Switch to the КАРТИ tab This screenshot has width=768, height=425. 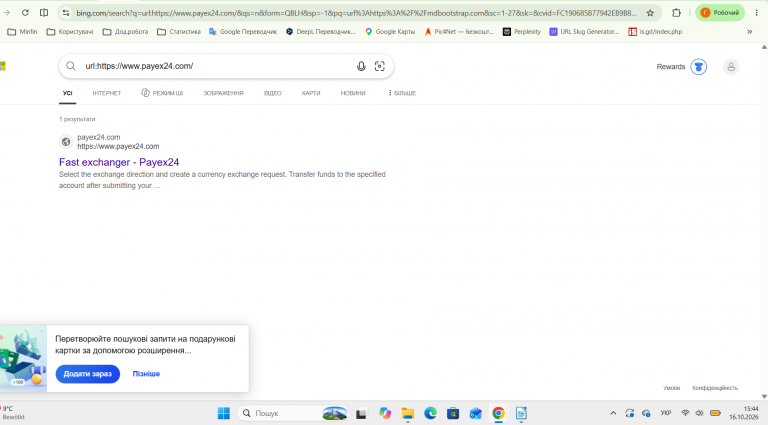pos(311,93)
